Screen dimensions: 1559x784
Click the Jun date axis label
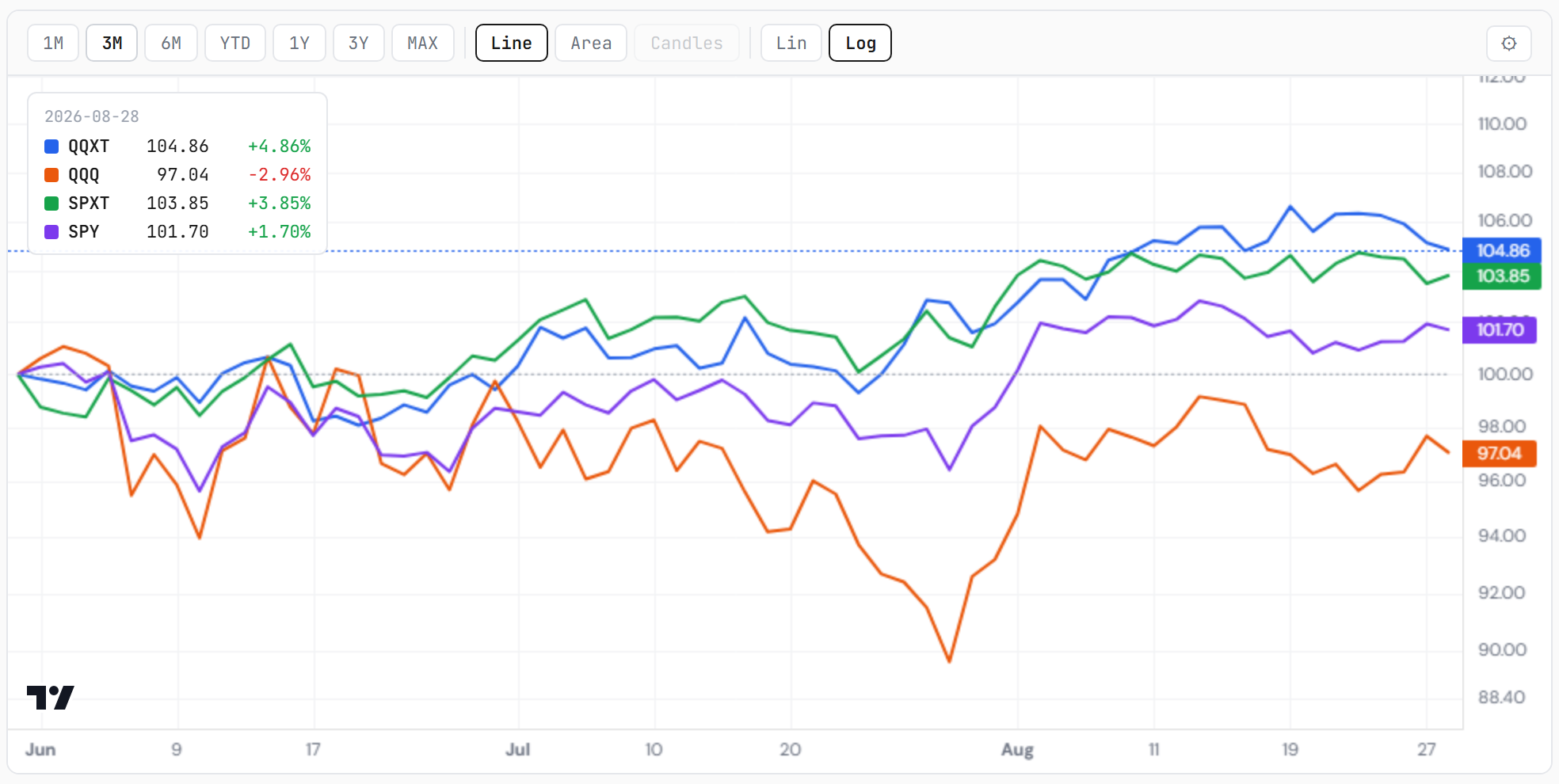click(x=40, y=750)
